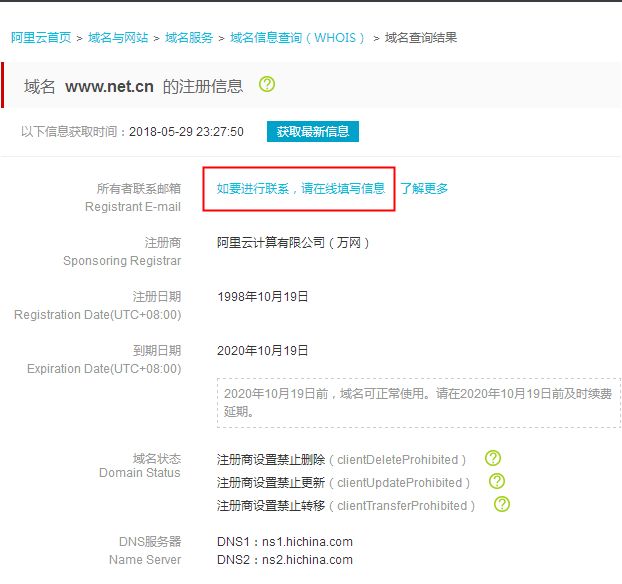The height and width of the screenshot is (584, 622).
Task: Click the help icon beside the www.net.cn heading
Action: coord(267,85)
